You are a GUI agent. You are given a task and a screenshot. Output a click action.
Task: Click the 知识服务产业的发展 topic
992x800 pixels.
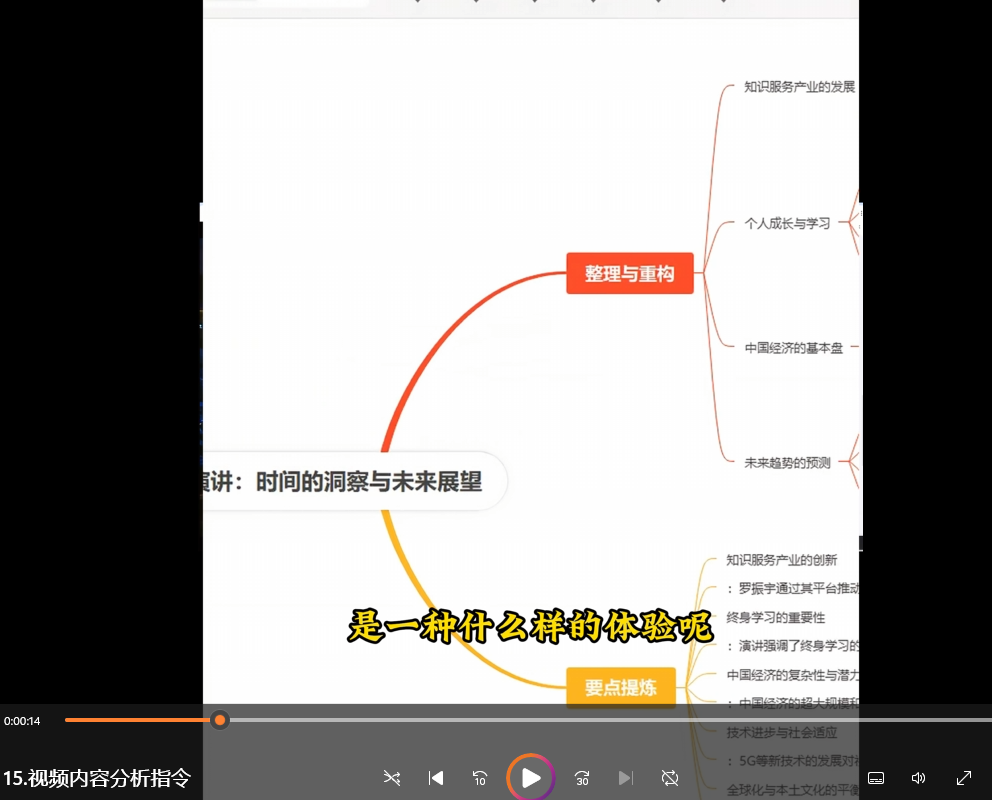coord(799,87)
